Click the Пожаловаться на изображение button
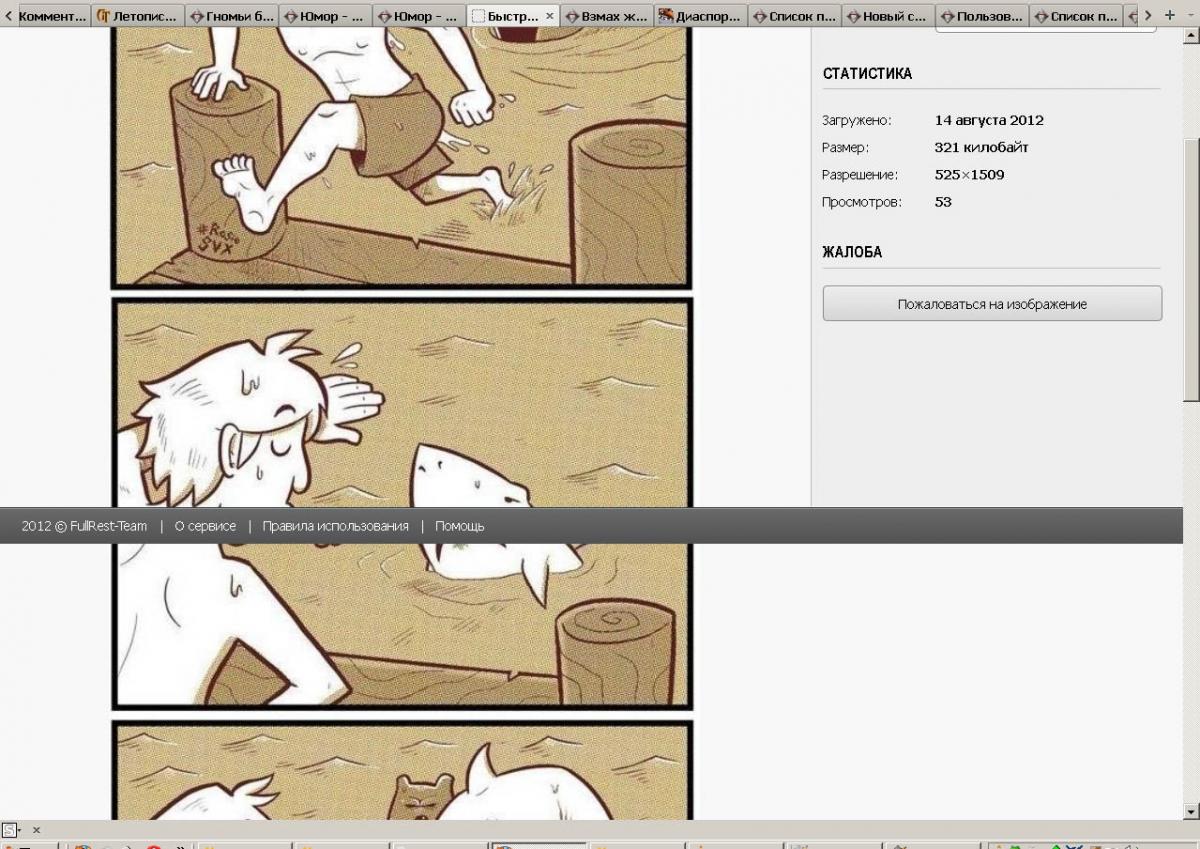Screen dimensions: 1200x849 pos(992,304)
